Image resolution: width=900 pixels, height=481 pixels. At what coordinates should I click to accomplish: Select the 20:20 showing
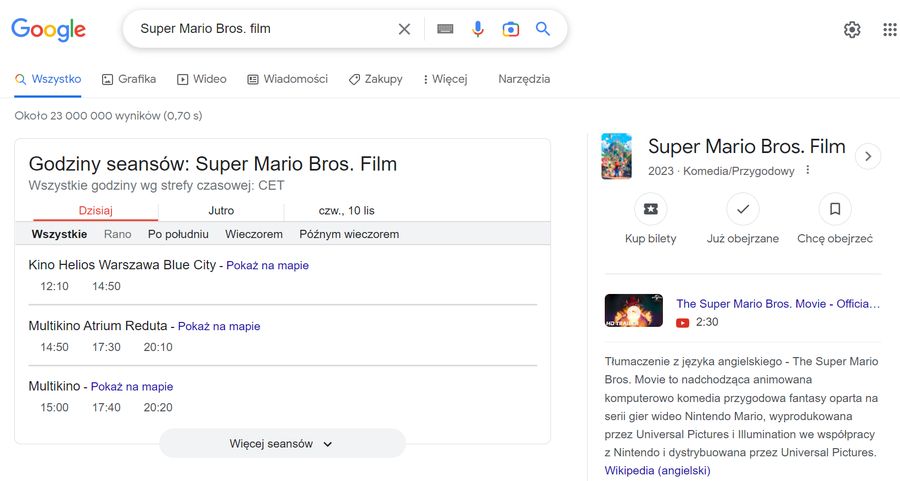tap(158, 408)
